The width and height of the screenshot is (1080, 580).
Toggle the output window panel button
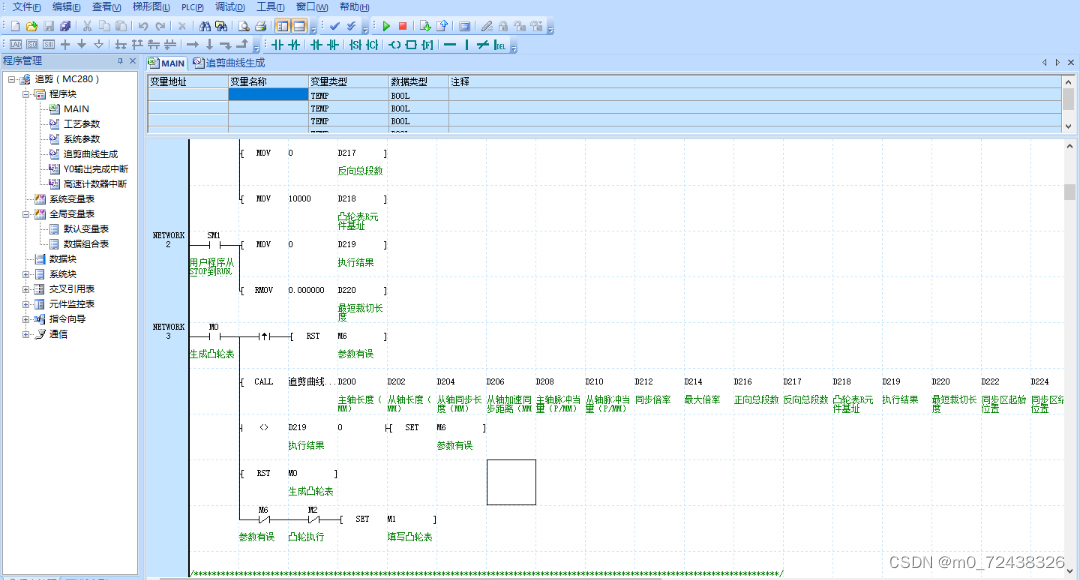pos(299,26)
